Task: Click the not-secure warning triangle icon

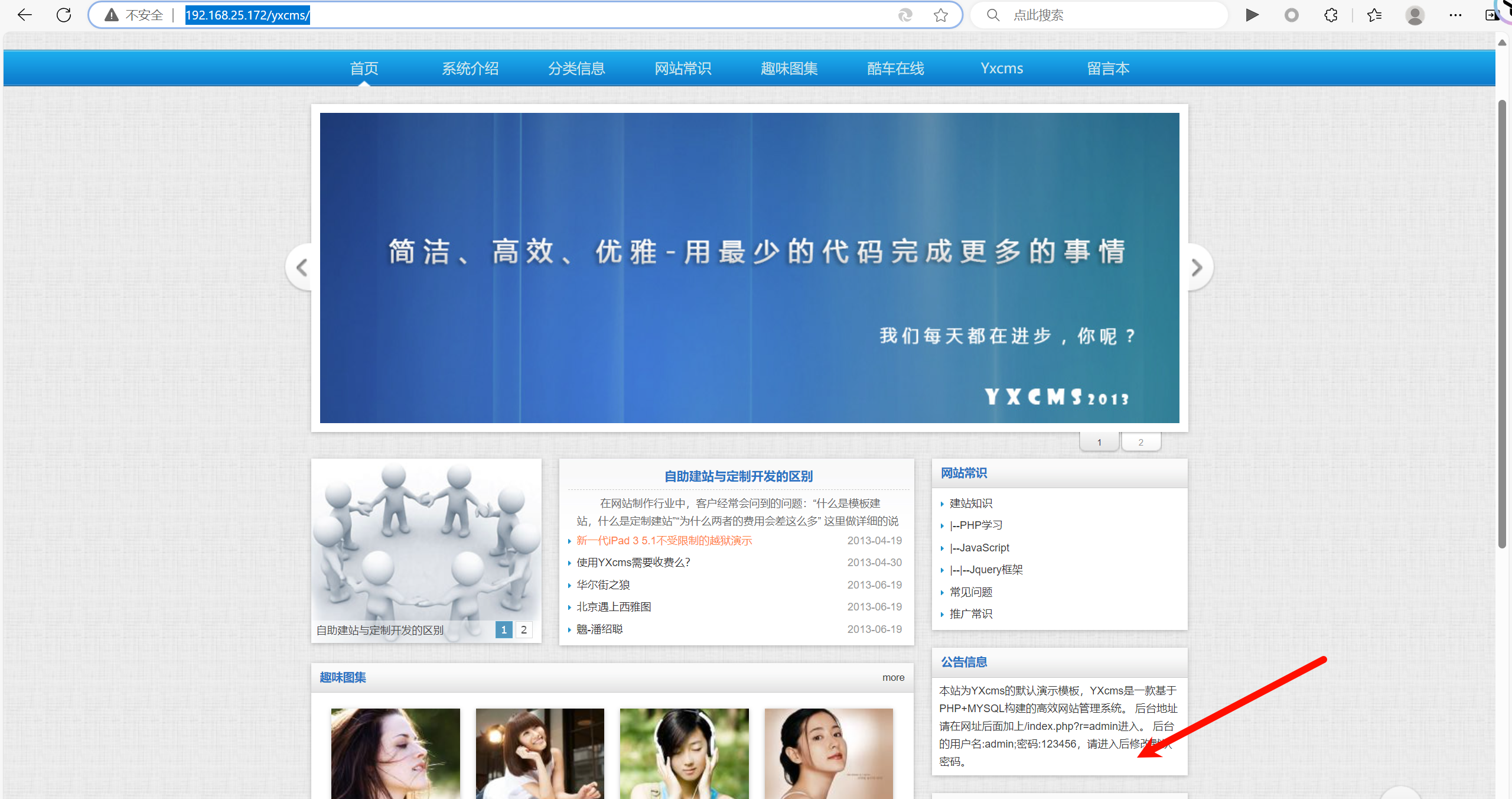Action: [x=111, y=15]
